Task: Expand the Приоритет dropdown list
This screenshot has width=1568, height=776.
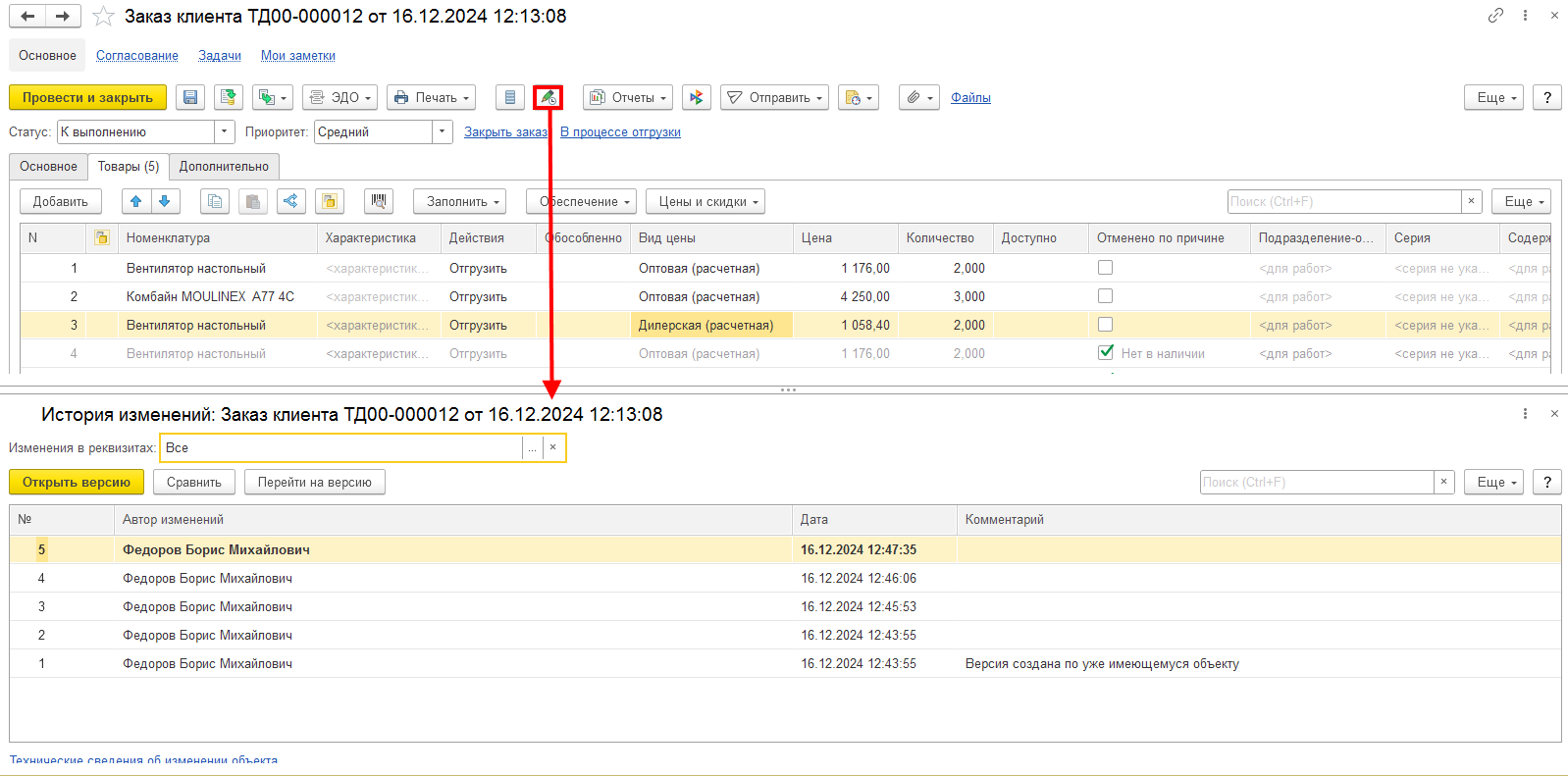Action: pyautogui.click(x=443, y=131)
